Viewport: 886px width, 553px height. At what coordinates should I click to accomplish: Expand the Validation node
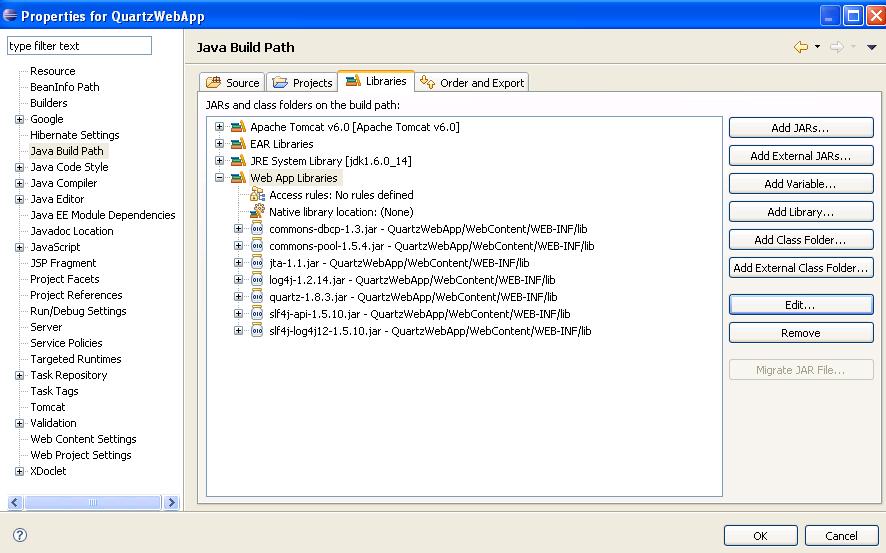[x=19, y=423]
